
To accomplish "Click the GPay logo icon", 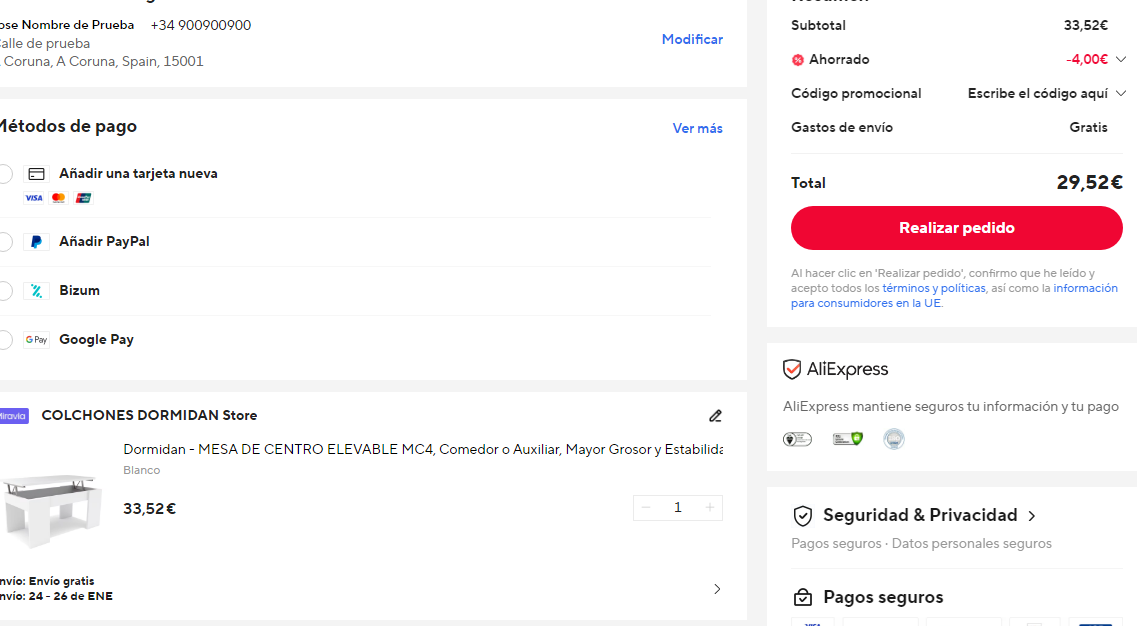I will [x=36, y=339].
